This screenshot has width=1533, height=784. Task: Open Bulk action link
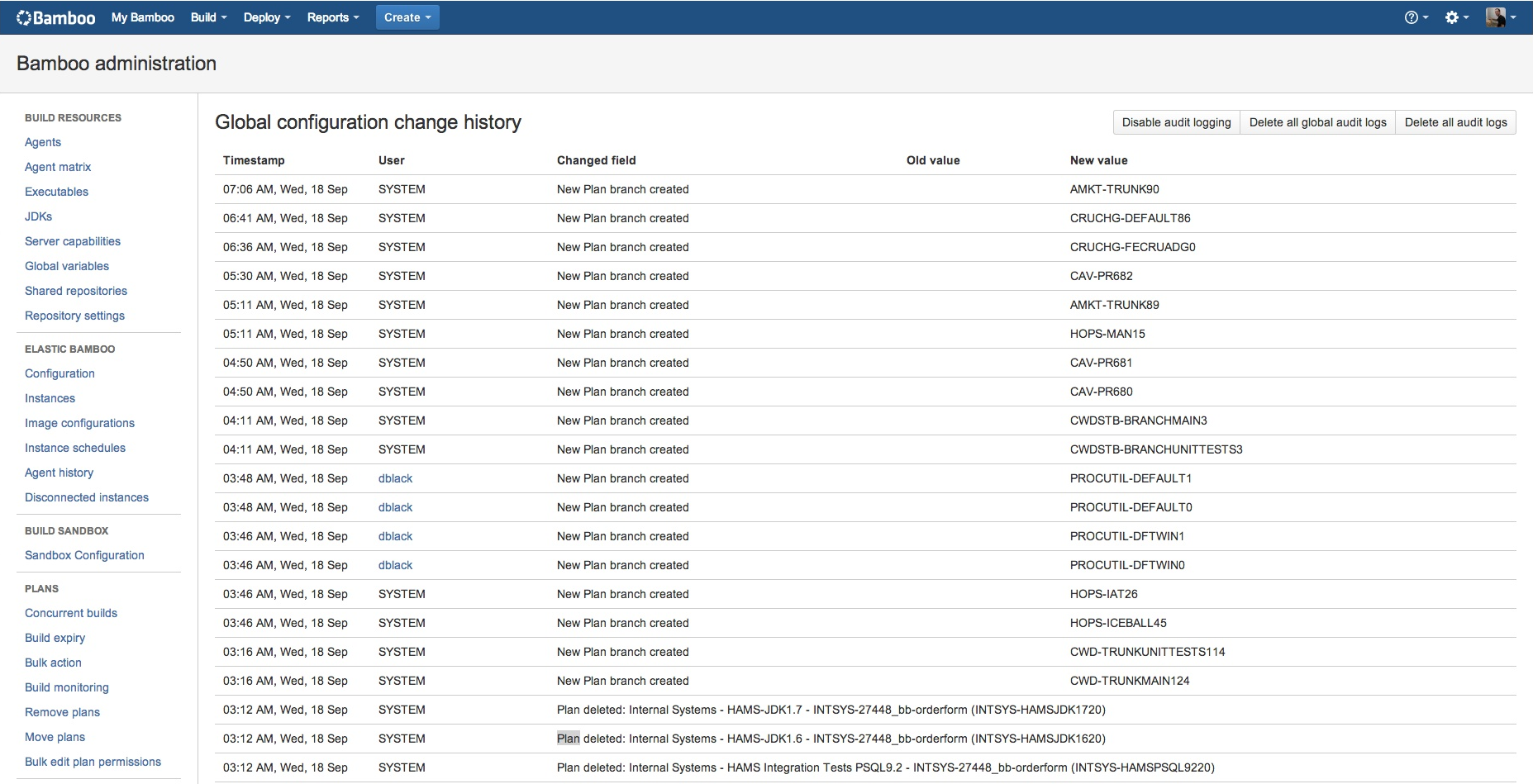coord(53,663)
